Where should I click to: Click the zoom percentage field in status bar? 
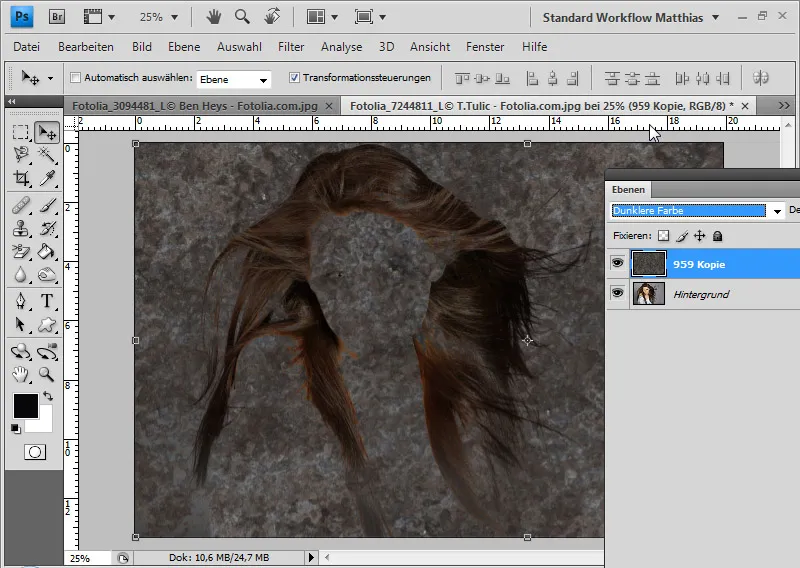tap(87, 558)
